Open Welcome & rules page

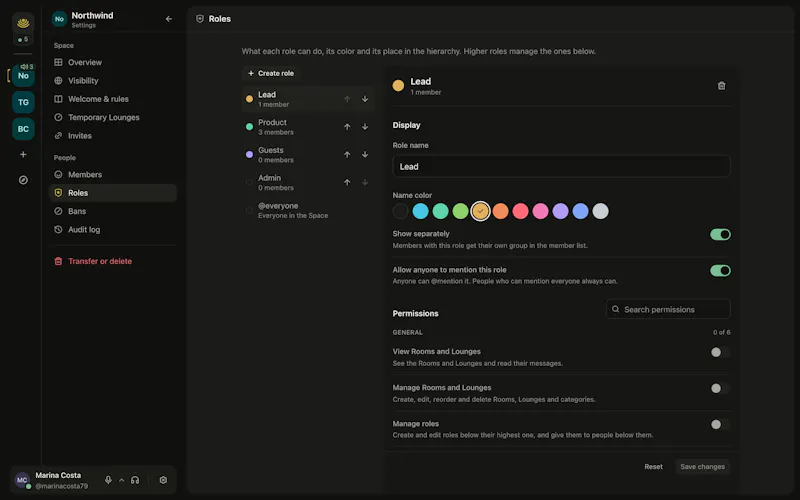click(113, 99)
